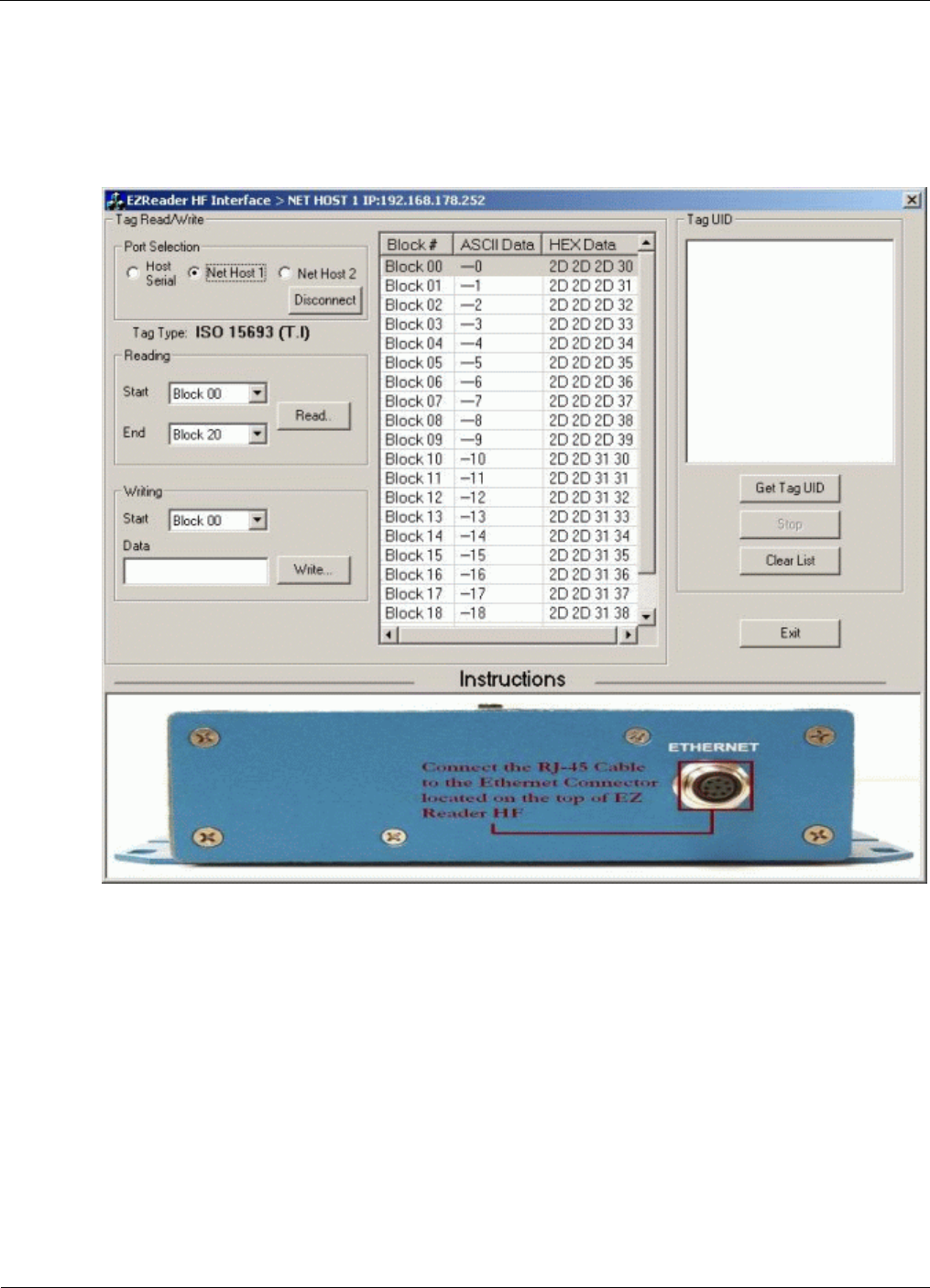Select the Block 04 row
930x1288 pixels.
pos(509,343)
